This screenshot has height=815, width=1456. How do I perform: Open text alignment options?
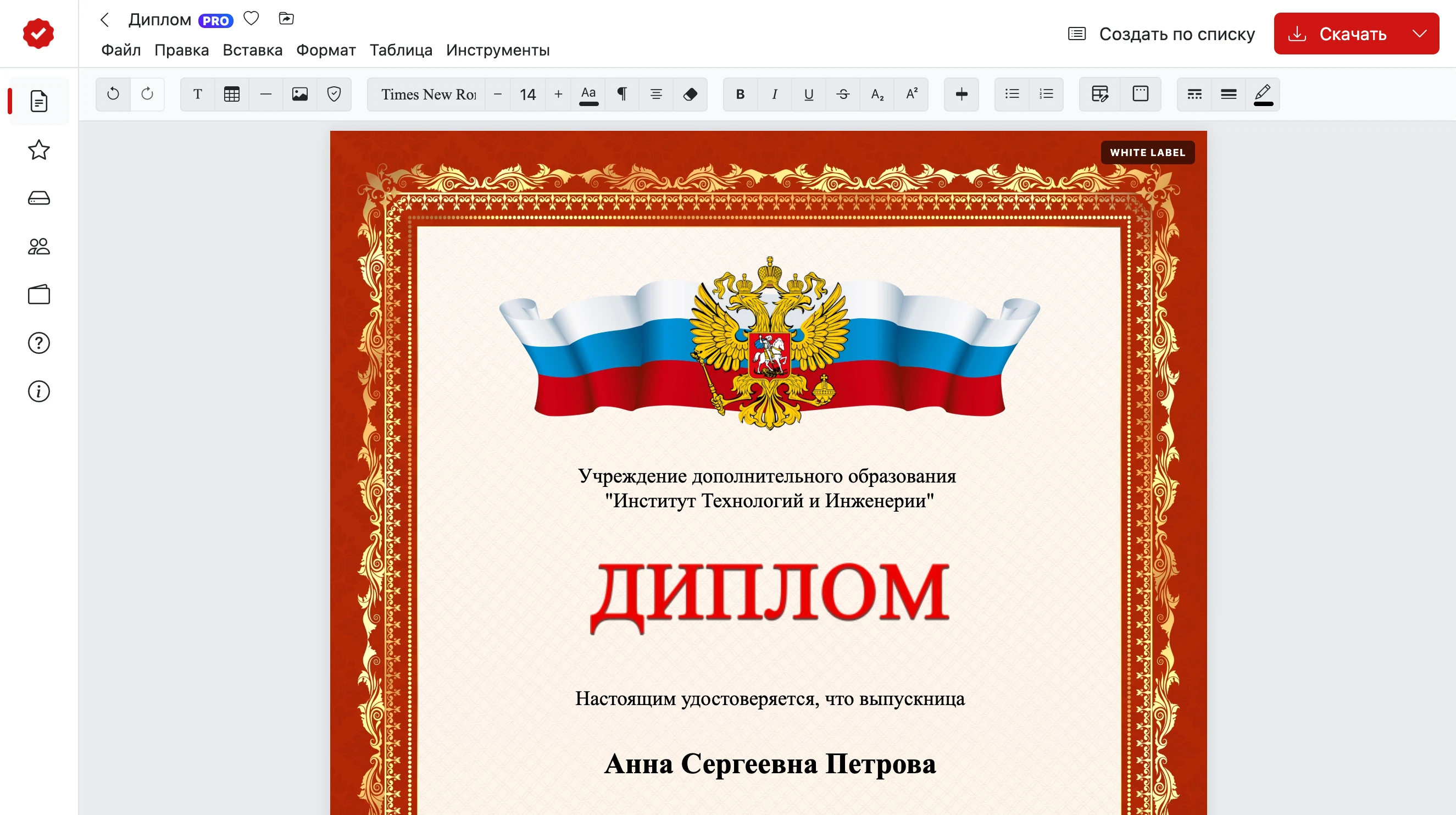tap(655, 94)
